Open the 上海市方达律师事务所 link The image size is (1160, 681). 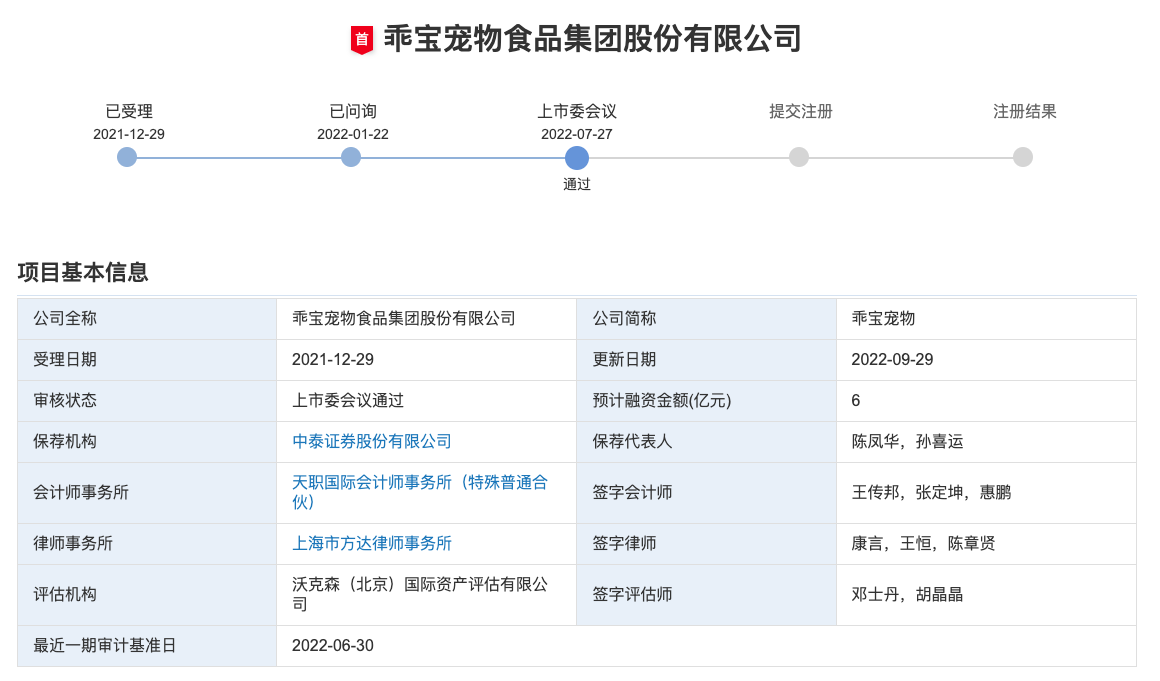(x=372, y=543)
